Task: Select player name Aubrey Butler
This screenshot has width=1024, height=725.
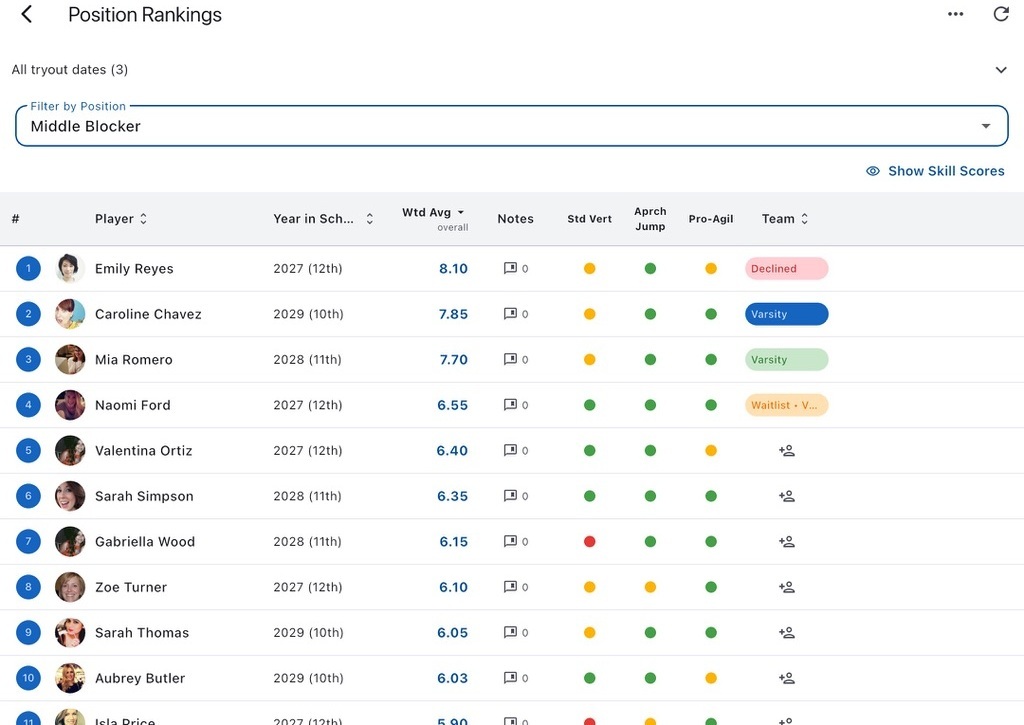Action: (140, 678)
